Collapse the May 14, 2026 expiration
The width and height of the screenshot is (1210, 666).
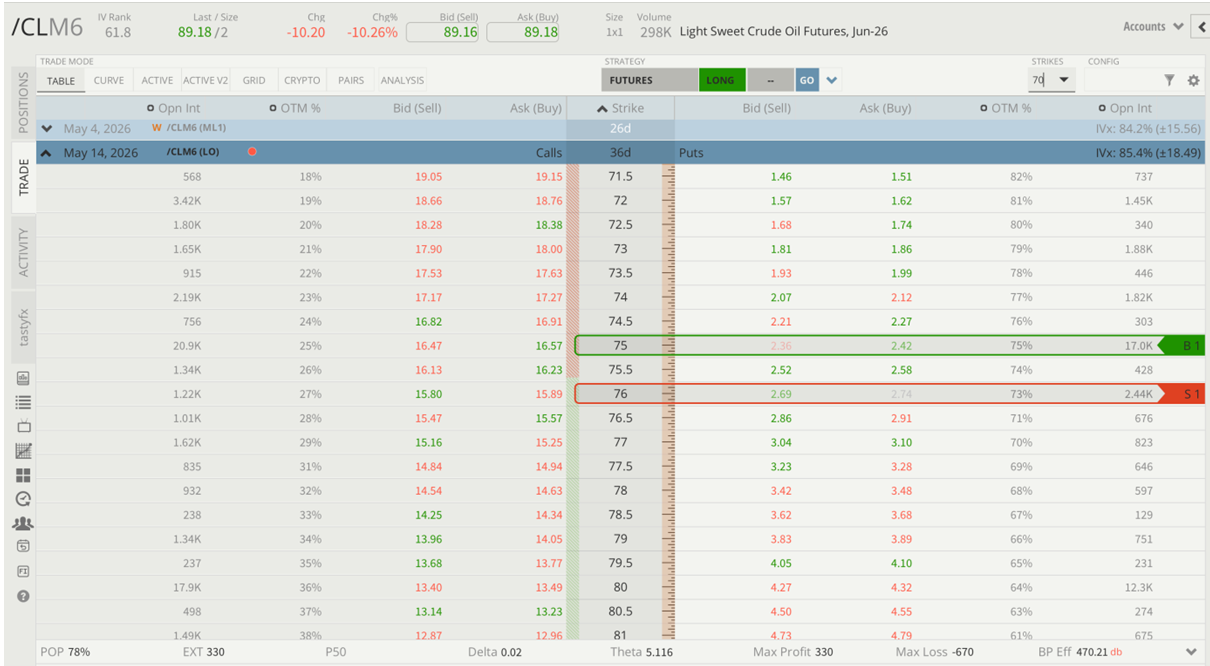(x=46, y=152)
